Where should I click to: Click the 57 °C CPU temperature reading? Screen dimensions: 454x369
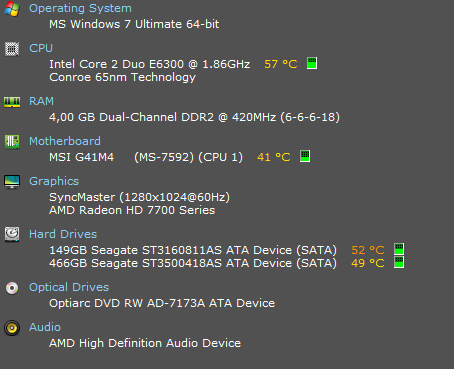tap(281, 64)
